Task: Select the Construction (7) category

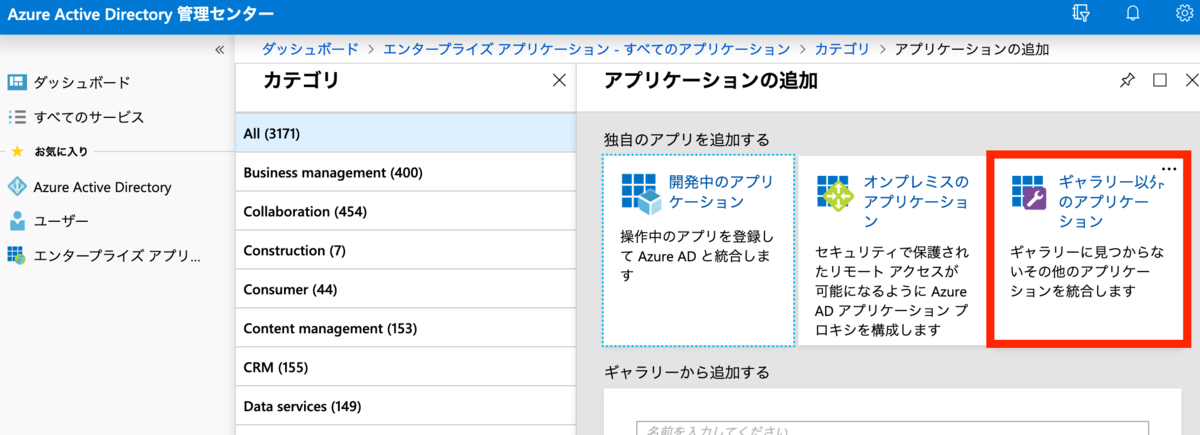Action: pyautogui.click(x=406, y=251)
